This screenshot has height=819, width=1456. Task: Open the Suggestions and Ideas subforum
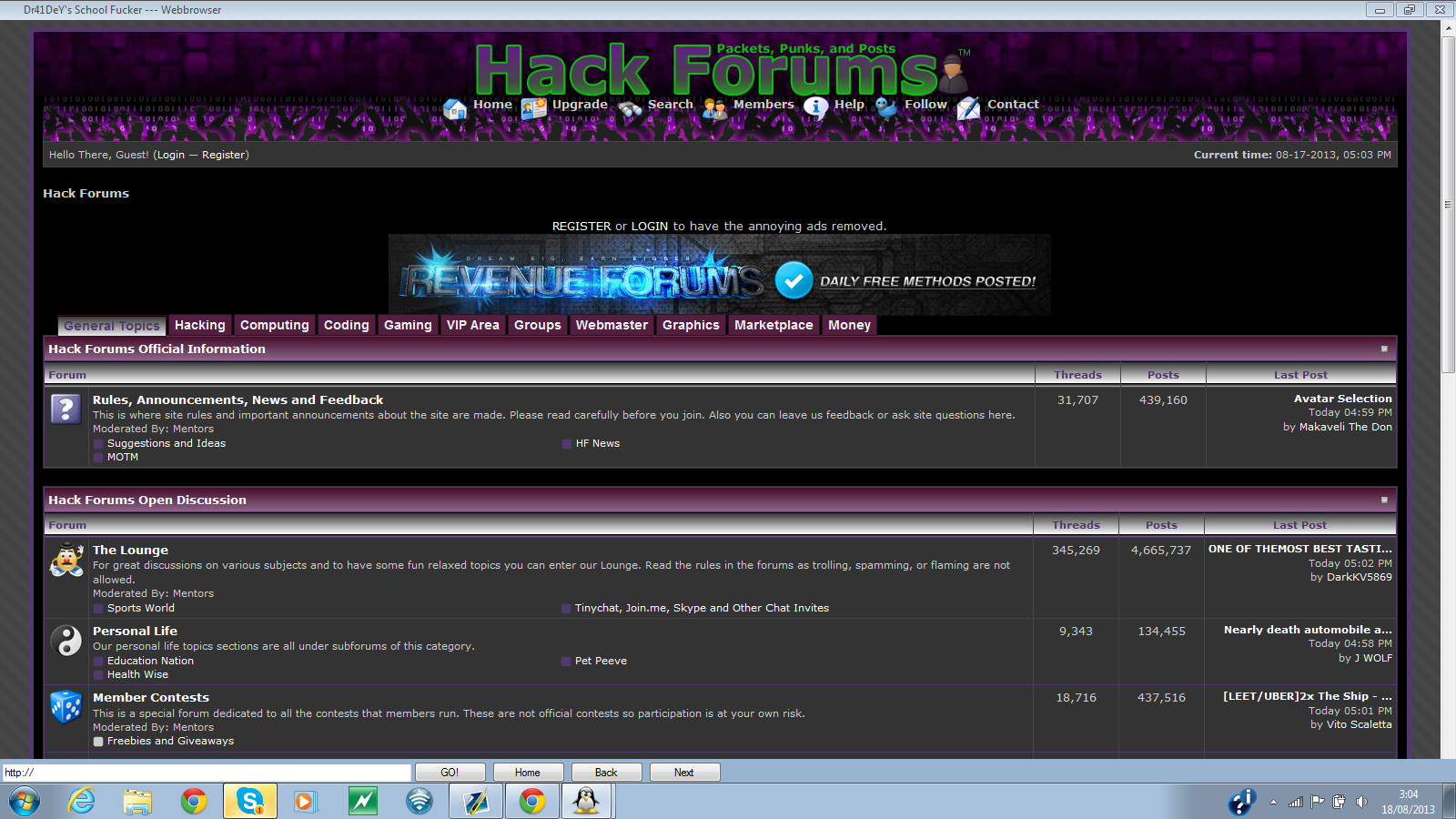[167, 443]
